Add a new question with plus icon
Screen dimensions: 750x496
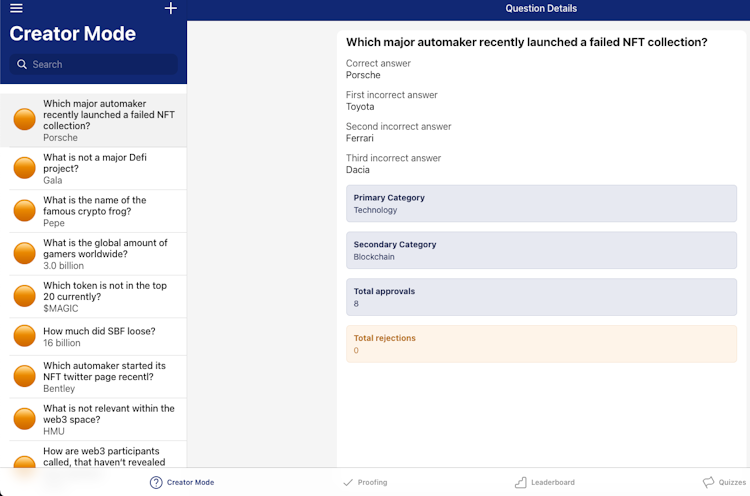pos(171,8)
